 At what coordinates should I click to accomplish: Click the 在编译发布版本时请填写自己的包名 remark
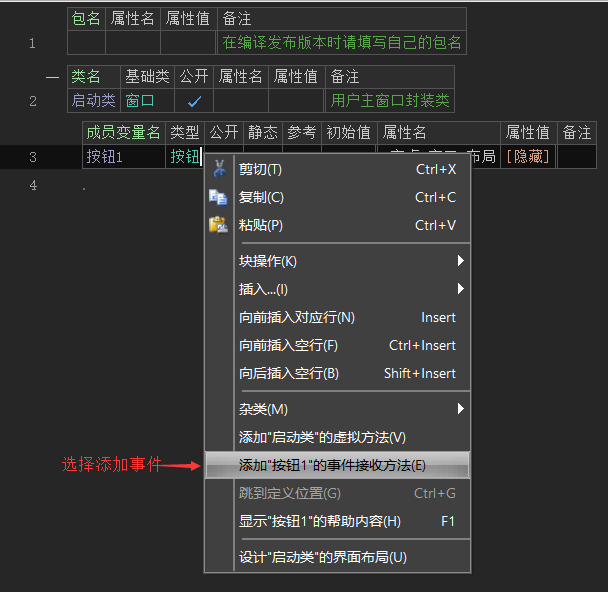tap(342, 42)
